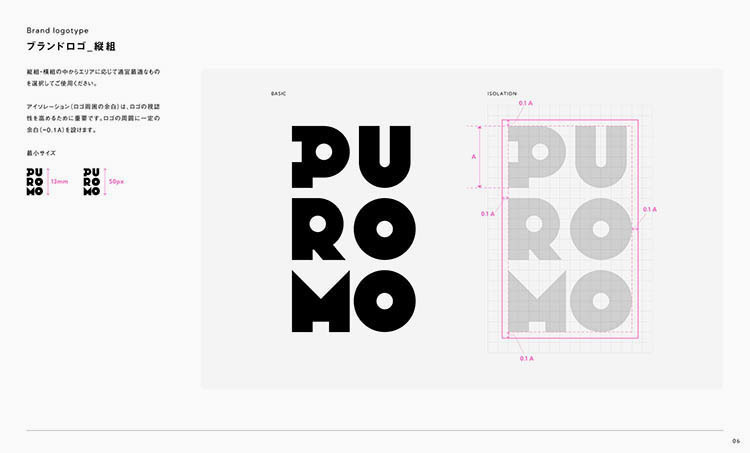Click the "0.1 A" label at the diagram top
Image resolution: width=750 pixels, height=453 pixels.
tap(526, 103)
